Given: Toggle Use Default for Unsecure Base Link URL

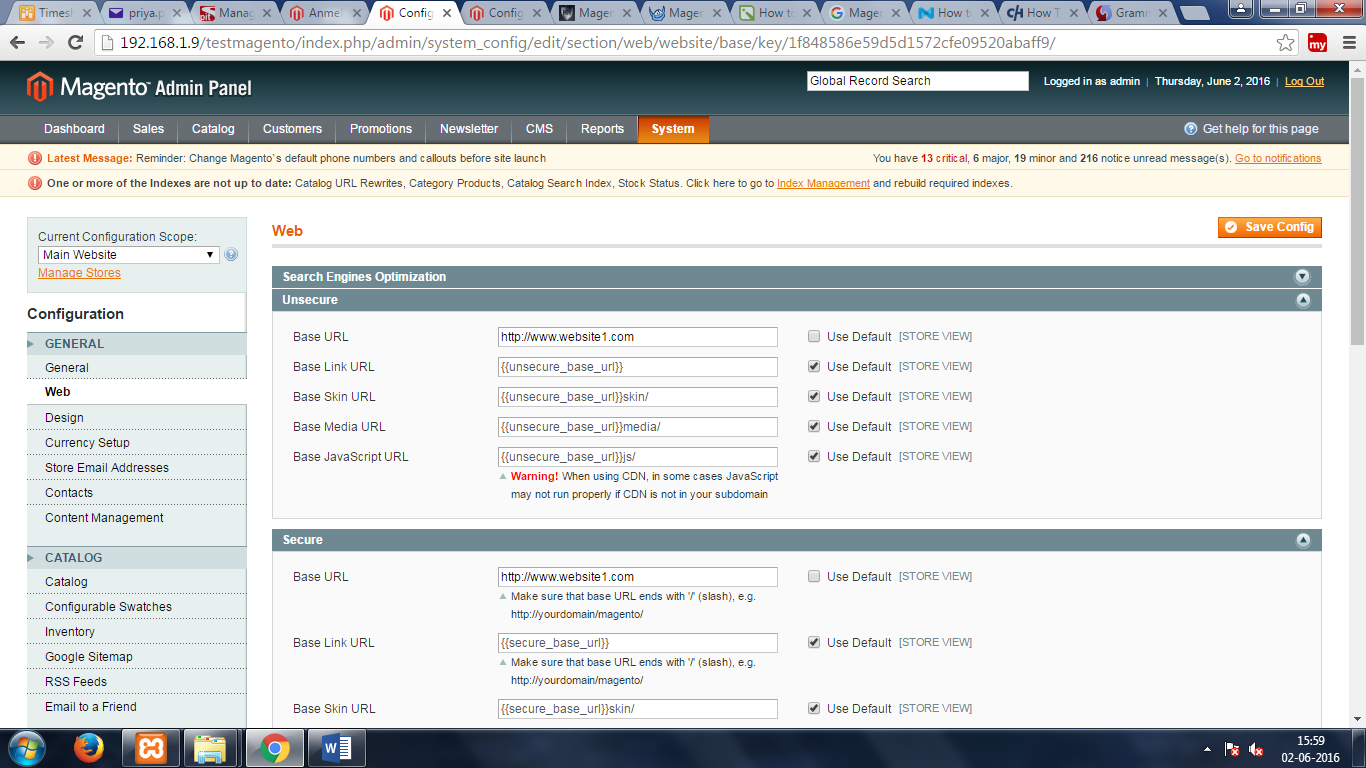Looking at the screenshot, I should 814,366.
